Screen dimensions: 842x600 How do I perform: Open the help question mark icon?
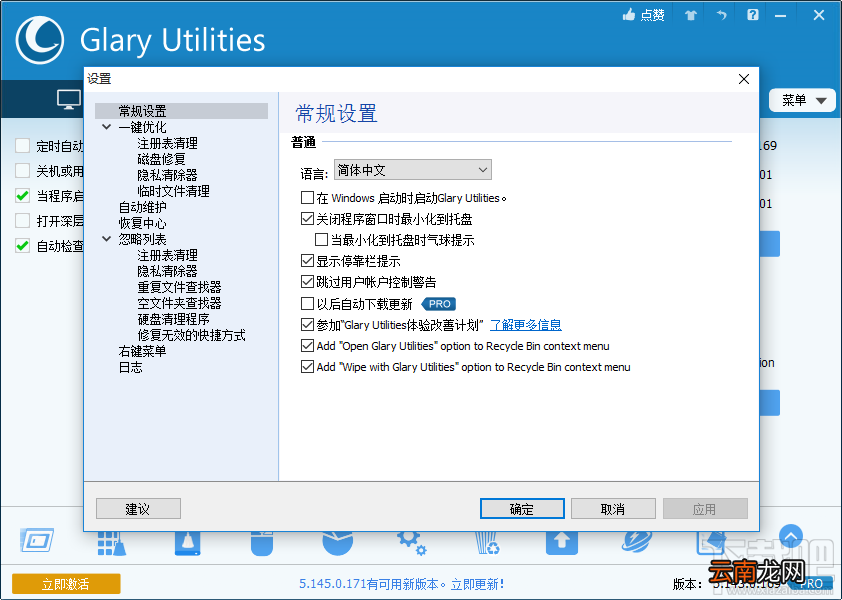coord(753,15)
